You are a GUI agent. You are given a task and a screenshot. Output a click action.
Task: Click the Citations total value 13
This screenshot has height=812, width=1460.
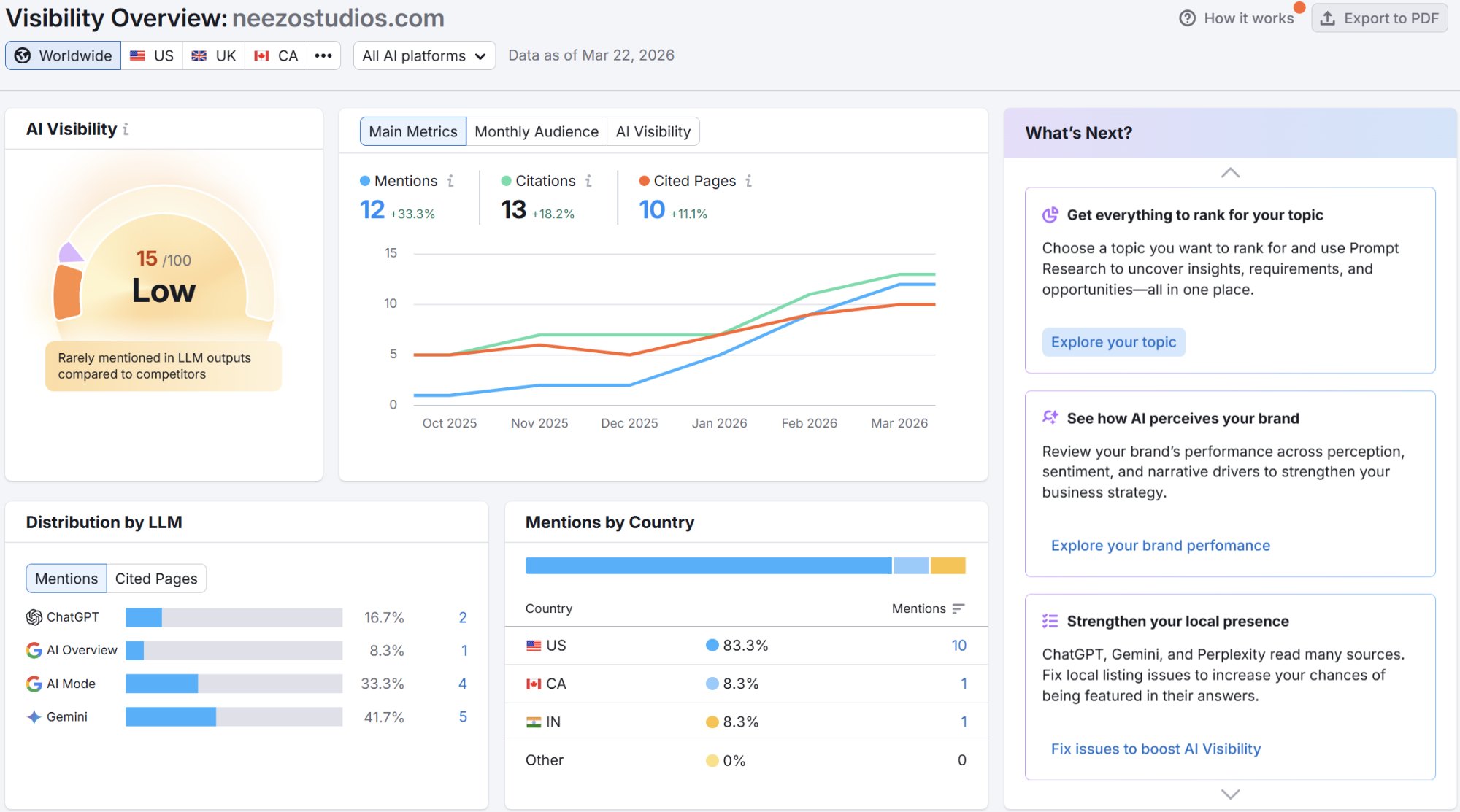pos(513,210)
